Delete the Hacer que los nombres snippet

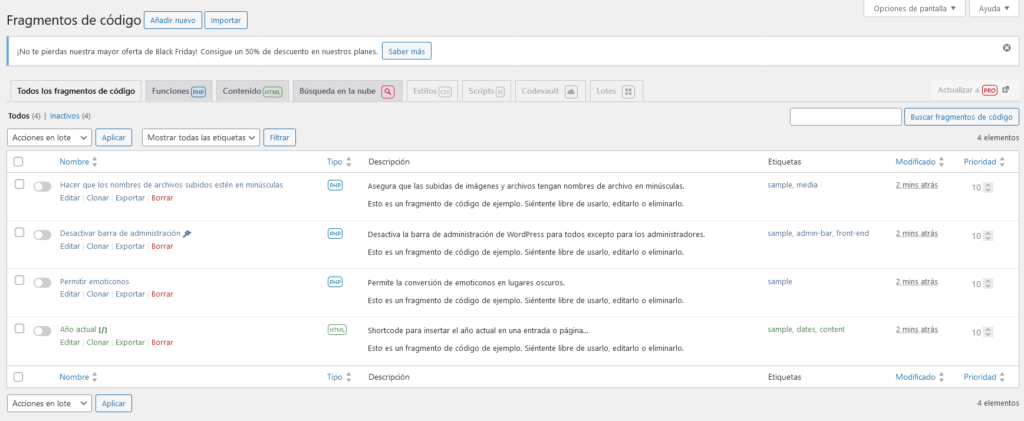[x=162, y=198]
